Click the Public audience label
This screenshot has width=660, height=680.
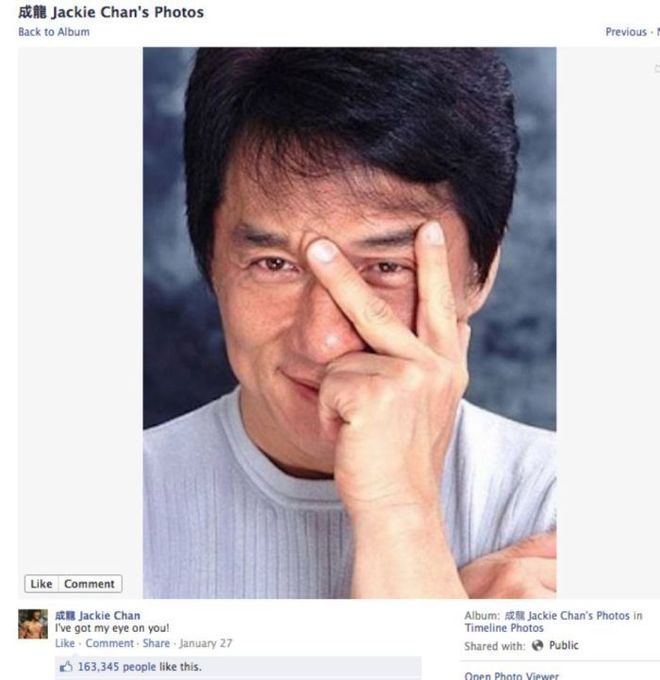(564, 645)
